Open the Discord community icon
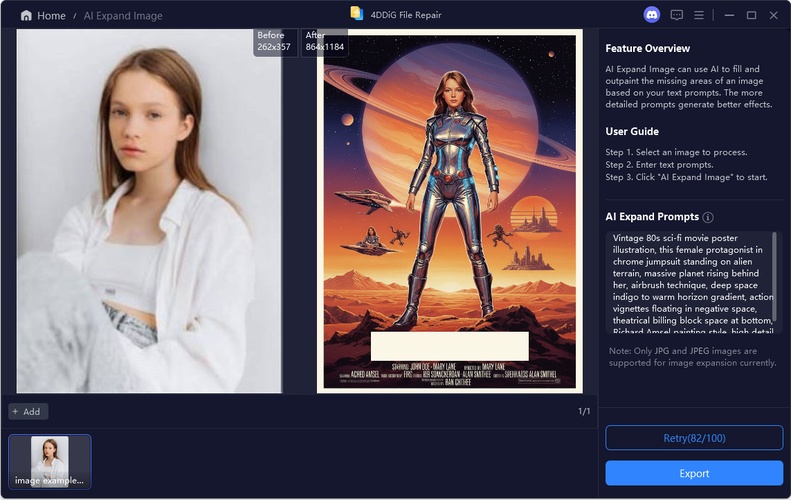Image resolution: width=791 pixels, height=500 pixels. click(652, 15)
